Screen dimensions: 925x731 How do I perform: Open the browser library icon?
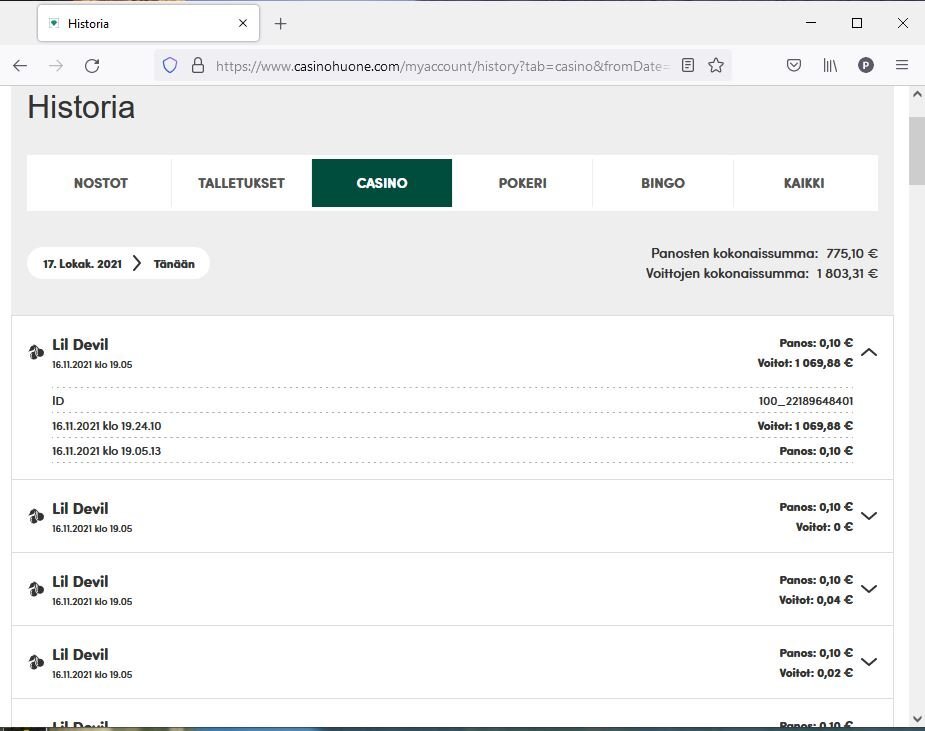[x=830, y=65]
